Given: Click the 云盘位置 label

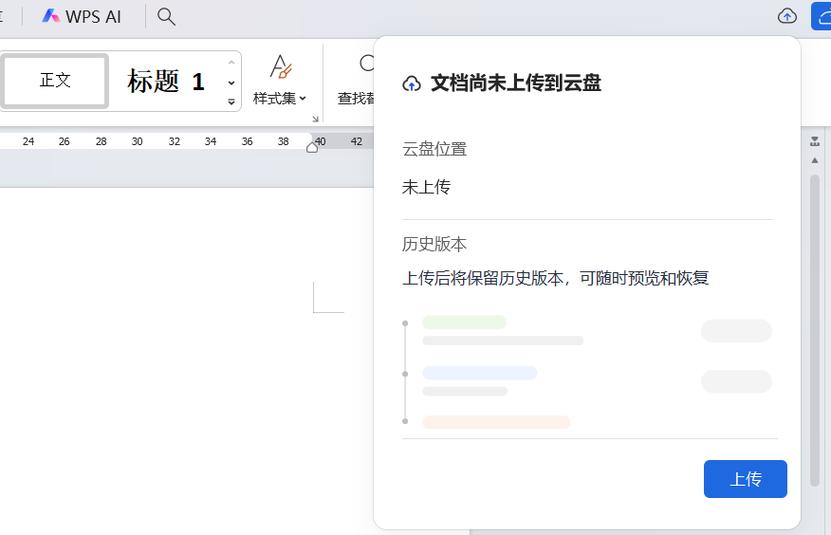Looking at the screenshot, I should [x=434, y=149].
